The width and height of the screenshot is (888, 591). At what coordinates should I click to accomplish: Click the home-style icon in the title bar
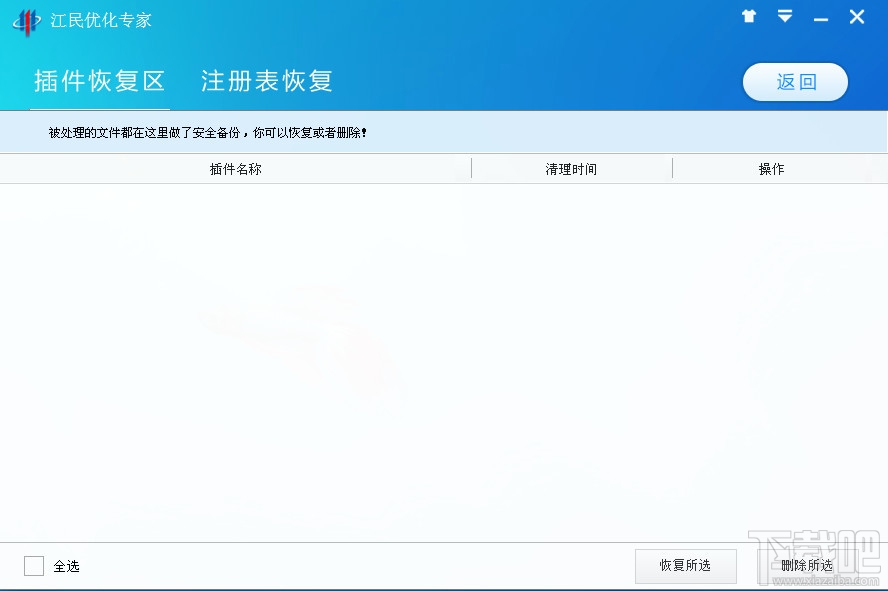click(748, 16)
